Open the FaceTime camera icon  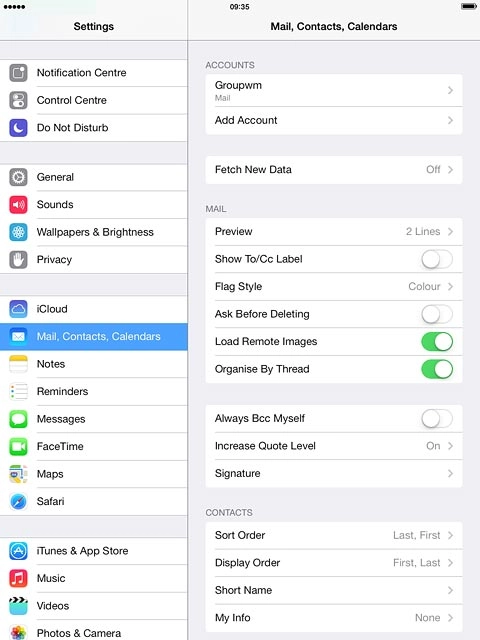(x=18, y=447)
